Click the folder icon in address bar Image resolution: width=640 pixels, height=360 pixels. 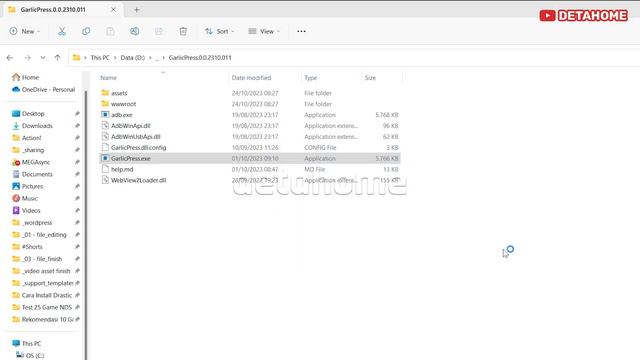76,58
